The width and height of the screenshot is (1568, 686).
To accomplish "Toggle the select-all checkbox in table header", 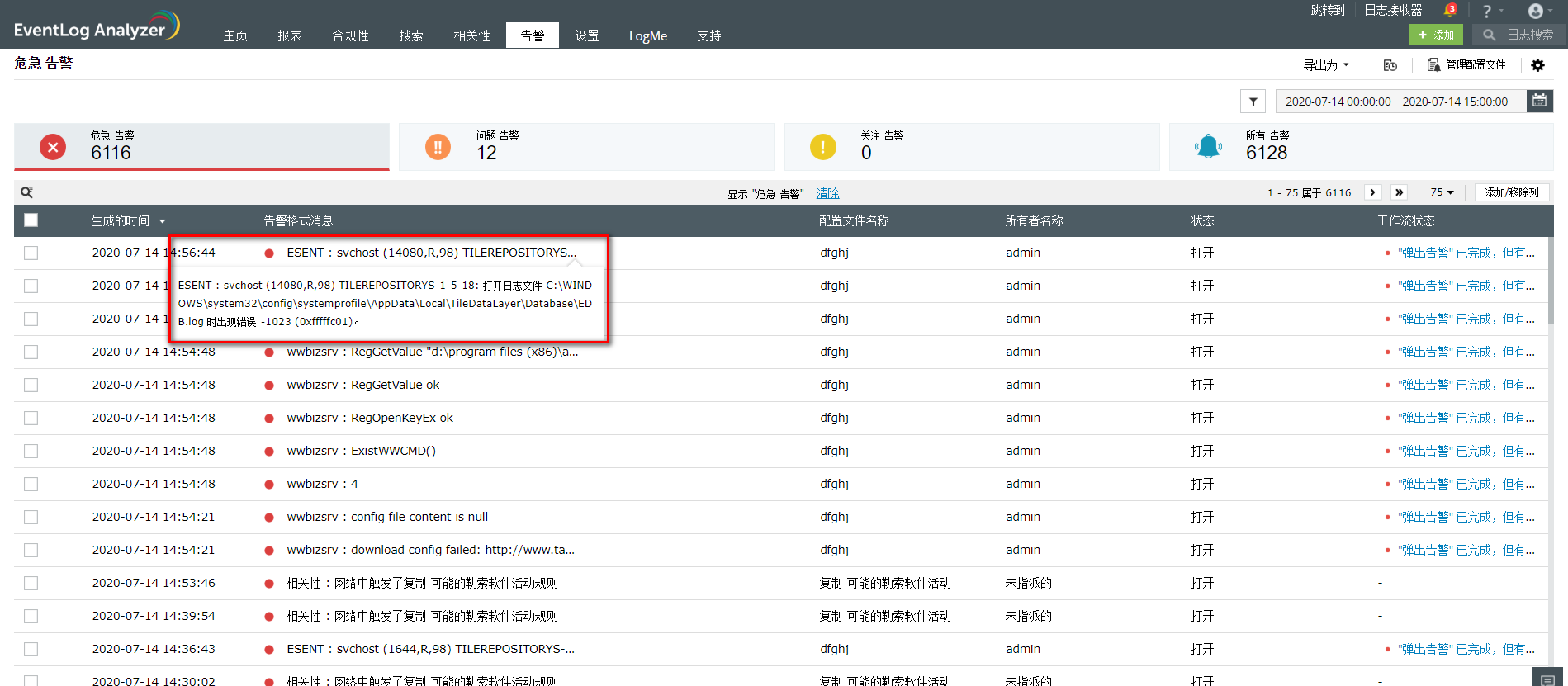I will click(31, 220).
